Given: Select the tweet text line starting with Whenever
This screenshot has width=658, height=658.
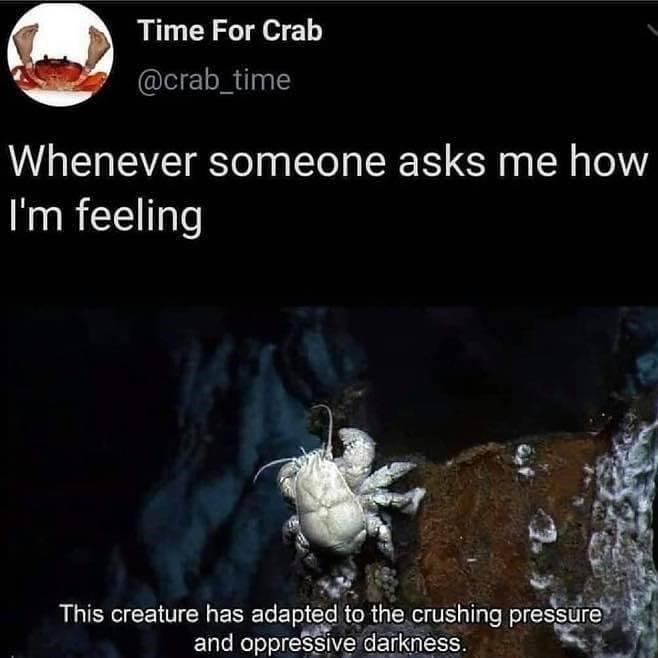Looking at the screenshot, I should 329,162.
